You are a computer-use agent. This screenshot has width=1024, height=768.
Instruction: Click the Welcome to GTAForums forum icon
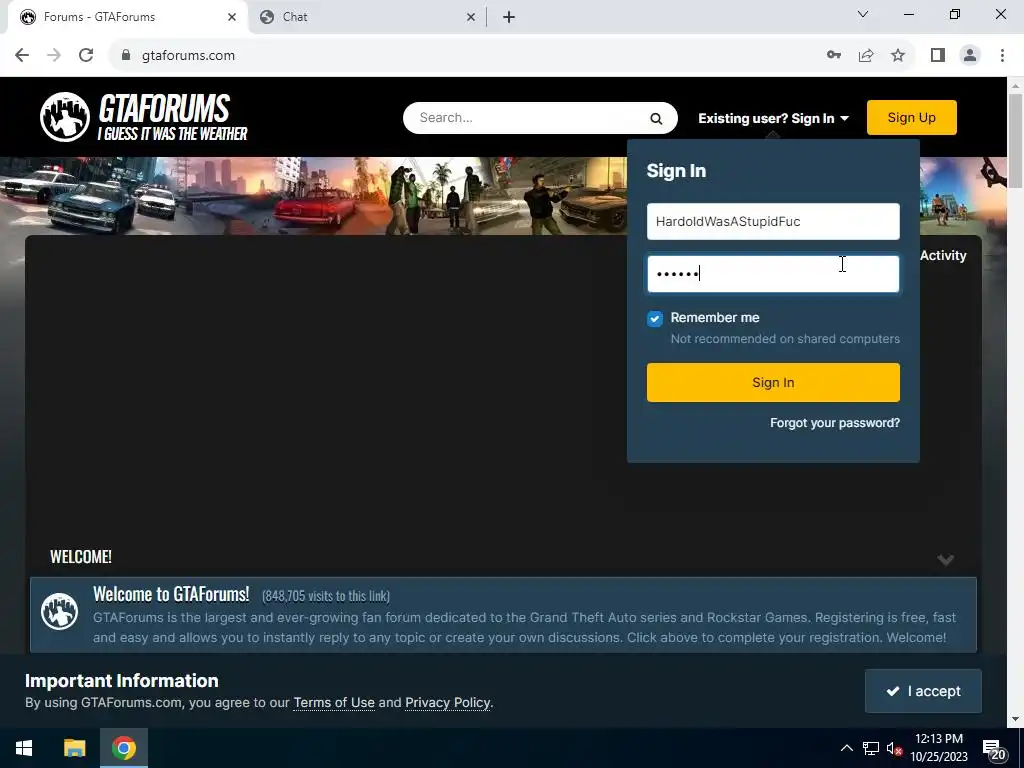pos(59,611)
